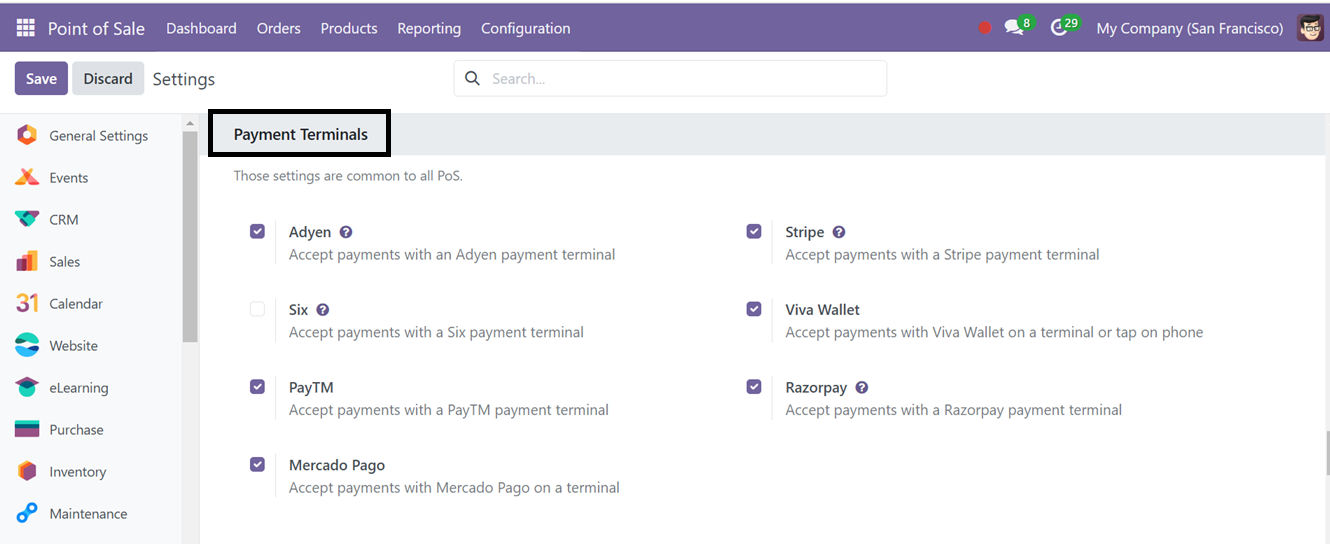
Task: Click the PayTM label text
Action: pos(311,387)
